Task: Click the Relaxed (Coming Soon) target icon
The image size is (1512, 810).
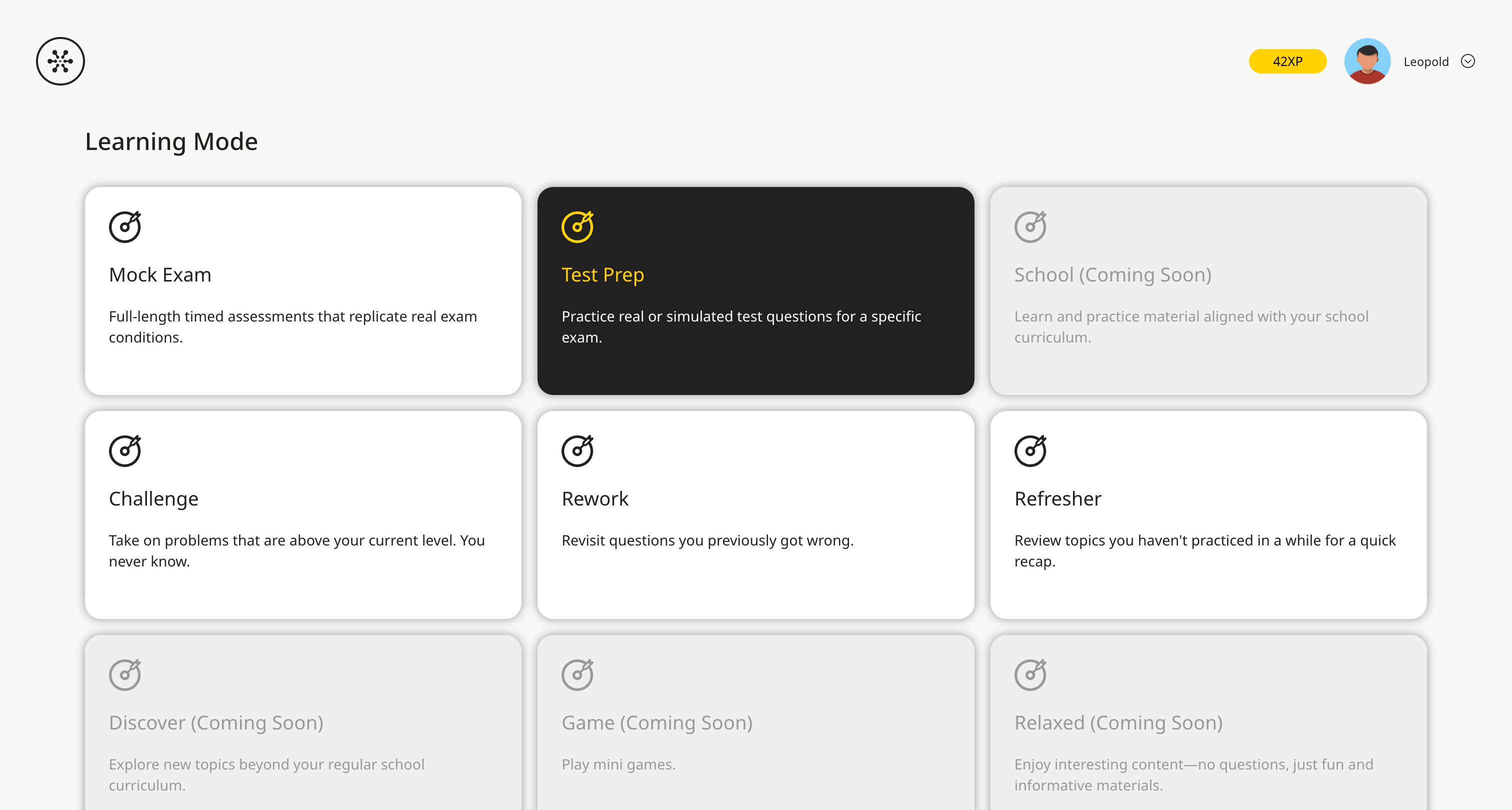Action: click(1030, 674)
